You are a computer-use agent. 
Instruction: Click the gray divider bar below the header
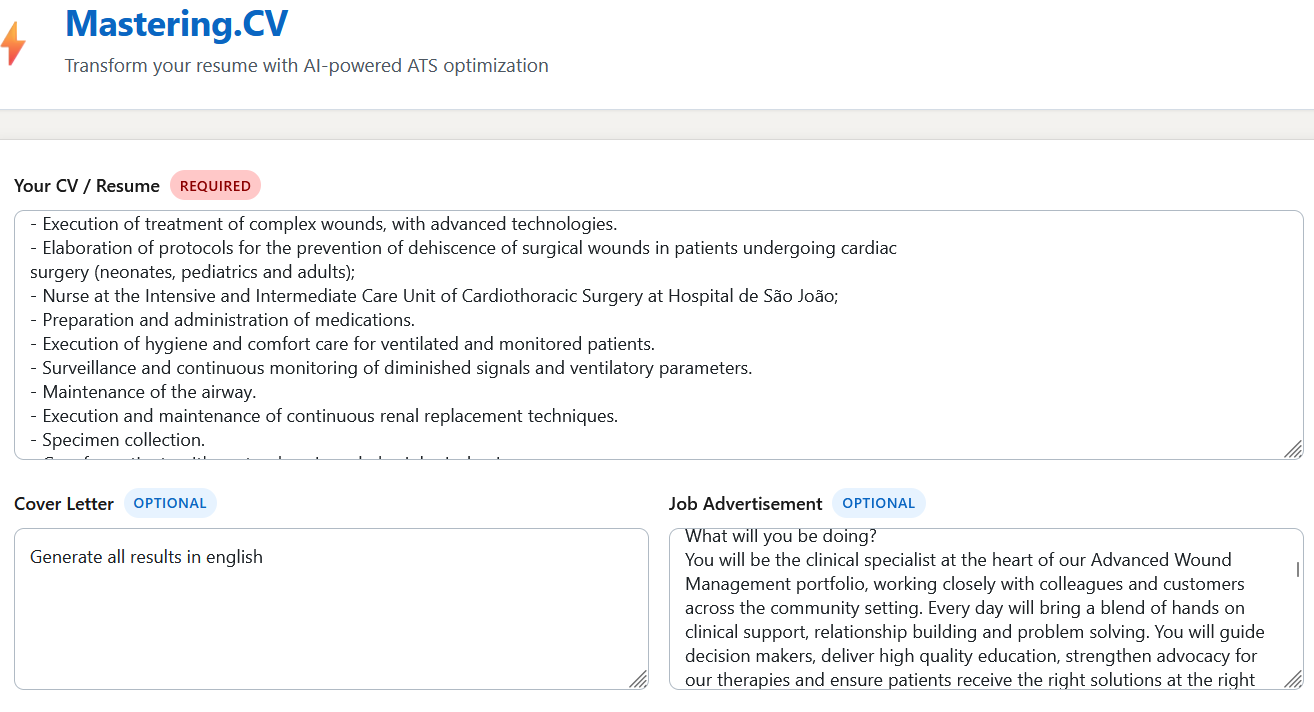(657, 124)
